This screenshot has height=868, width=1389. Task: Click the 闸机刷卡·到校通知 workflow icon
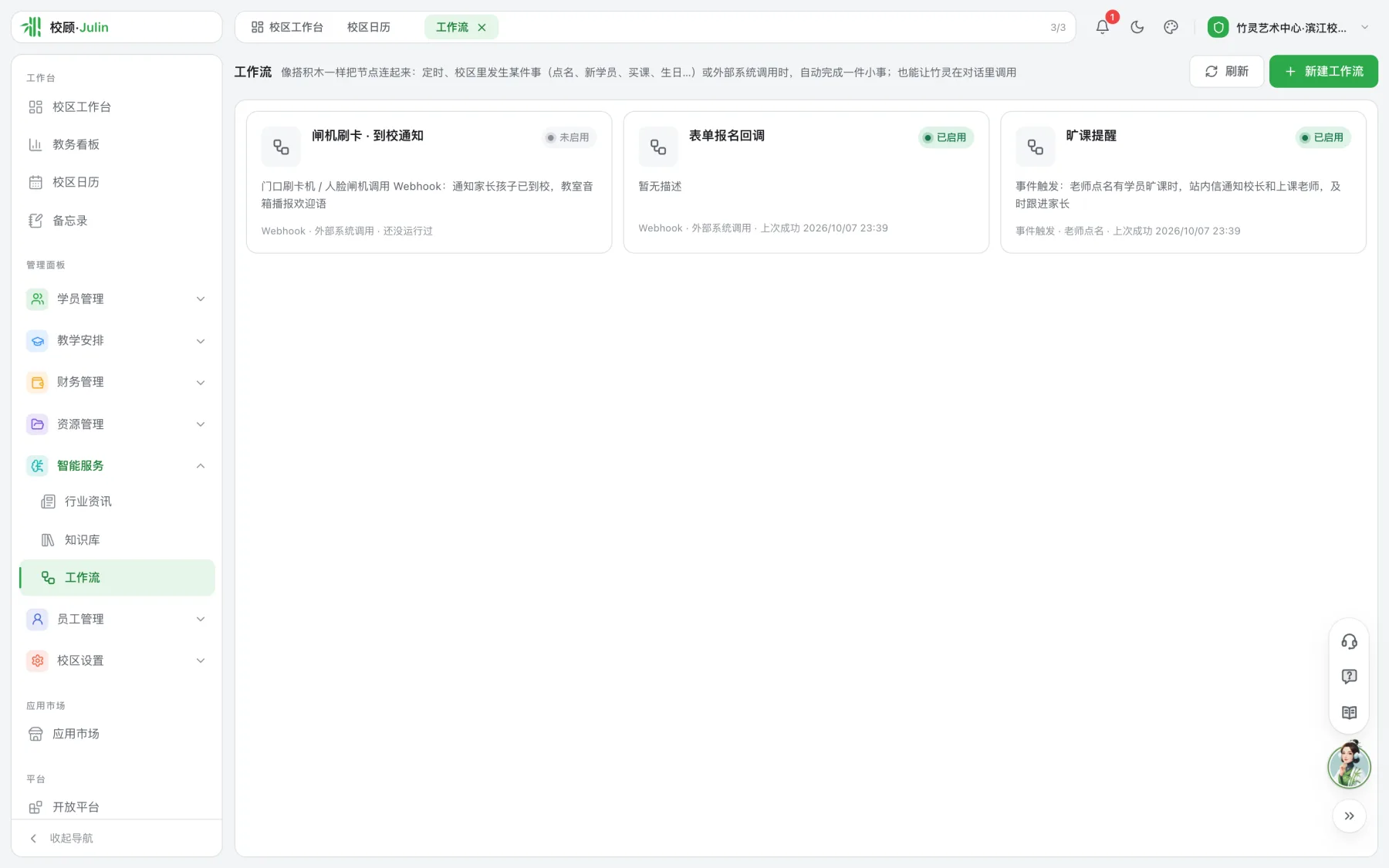281,147
